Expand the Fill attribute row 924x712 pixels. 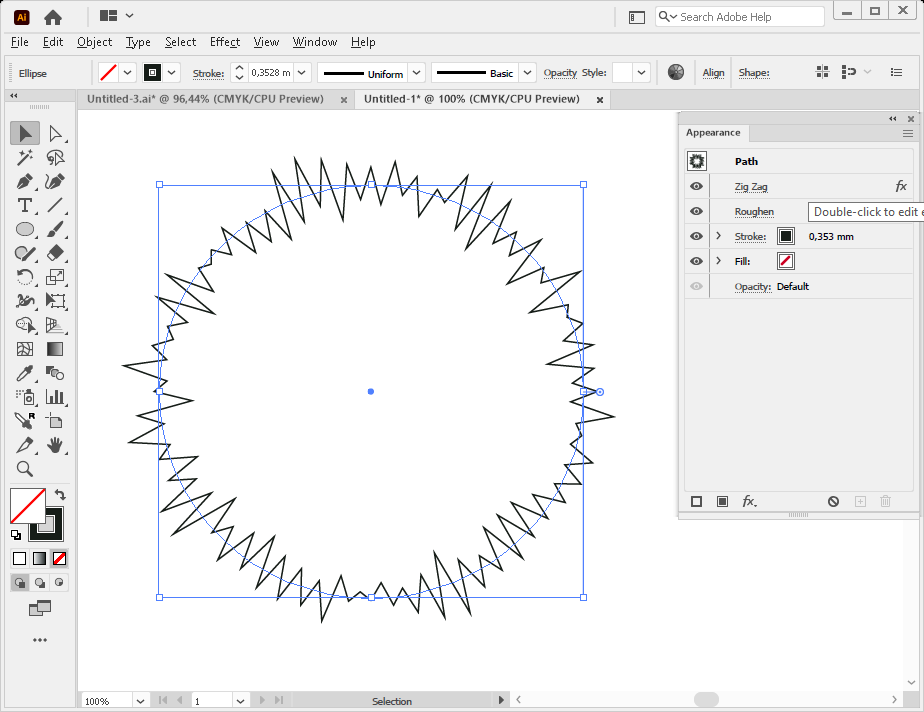[718, 262]
